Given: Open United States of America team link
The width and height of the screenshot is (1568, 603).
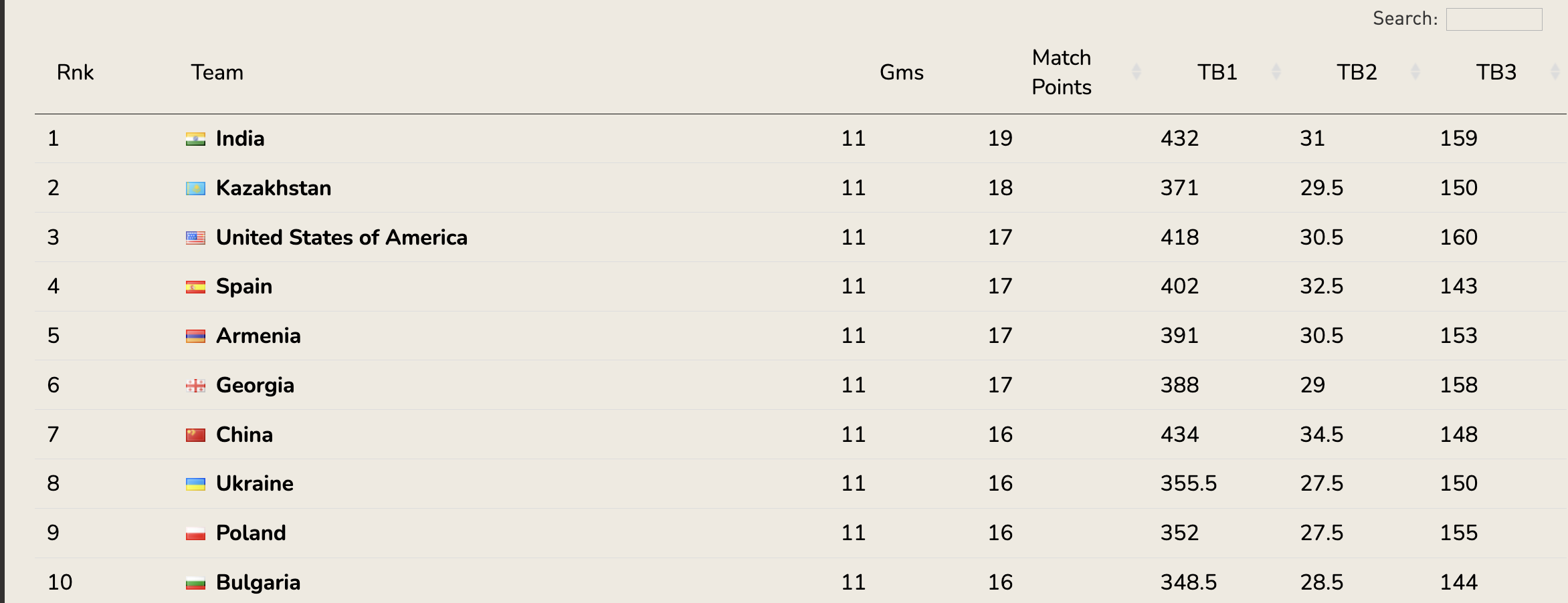Looking at the screenshot, I should pos(341,237).
